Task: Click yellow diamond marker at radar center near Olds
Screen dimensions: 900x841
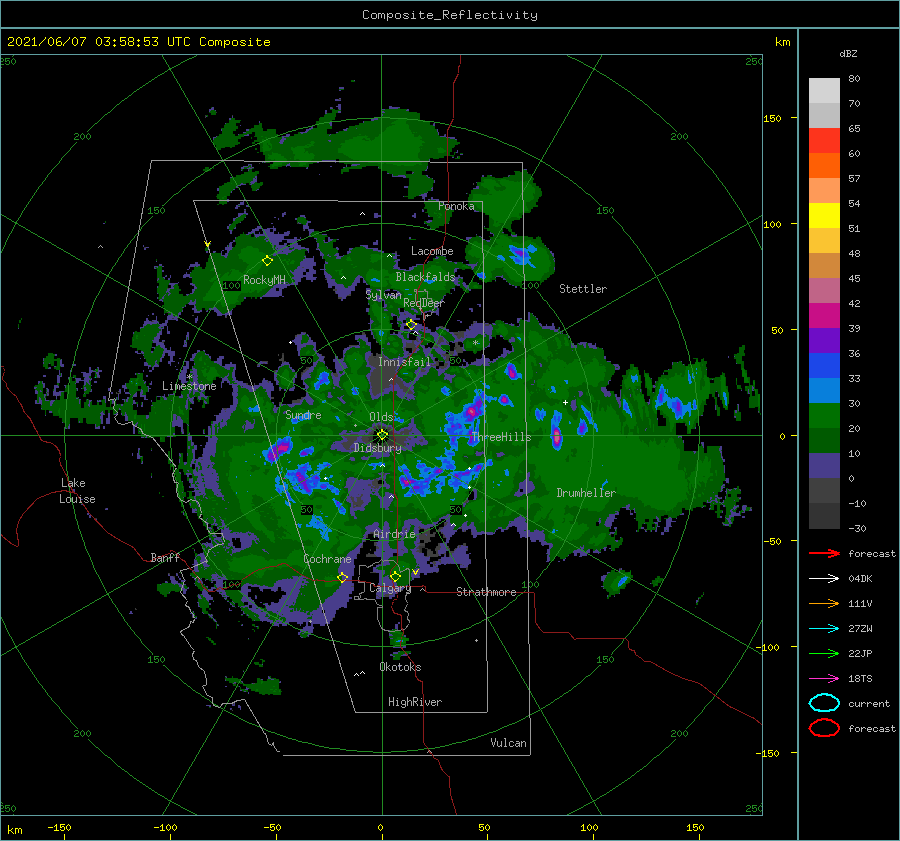Action: (x=382, y=435)
